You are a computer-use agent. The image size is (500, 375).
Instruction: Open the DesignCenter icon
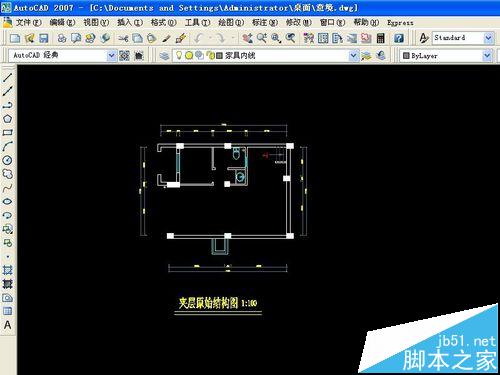coord(323,38)
